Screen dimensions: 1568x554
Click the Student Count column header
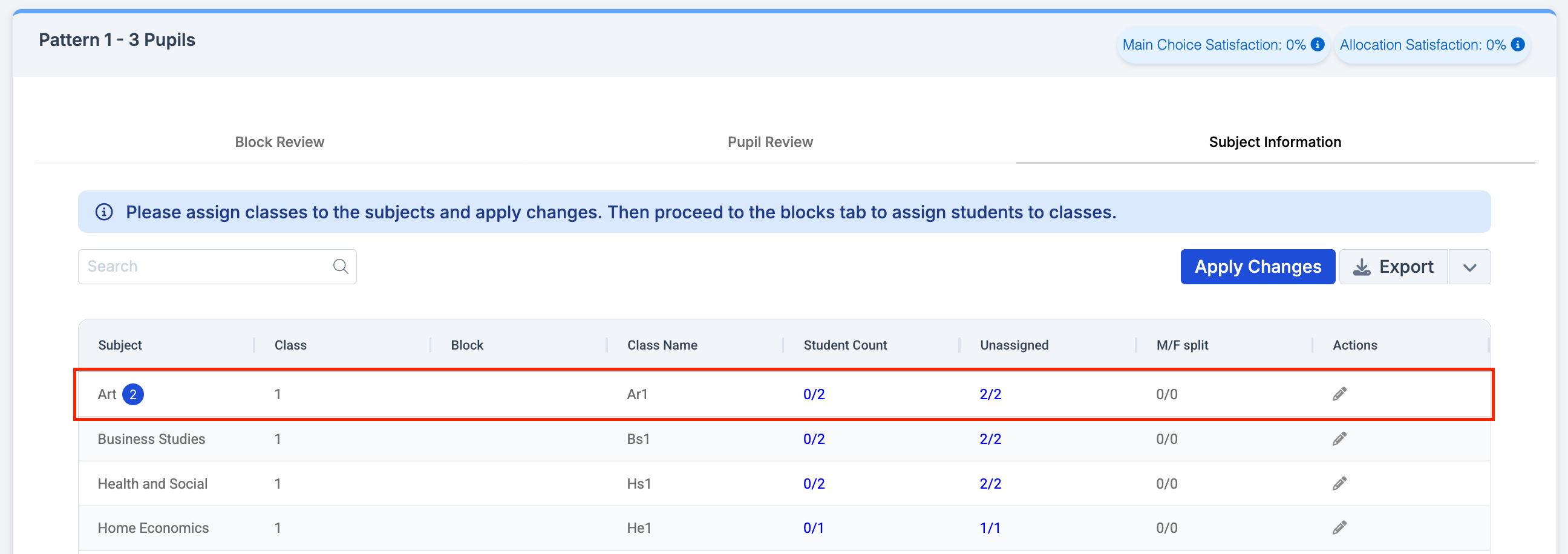845,345
